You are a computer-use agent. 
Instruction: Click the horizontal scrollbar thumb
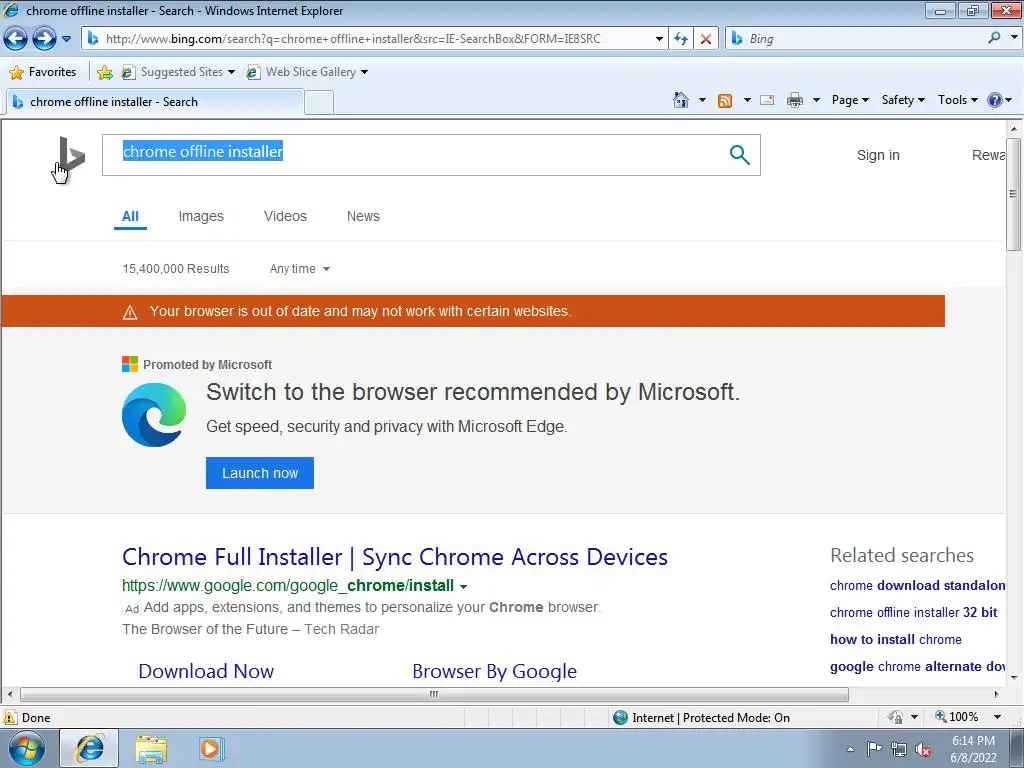(x=434, y=694)
